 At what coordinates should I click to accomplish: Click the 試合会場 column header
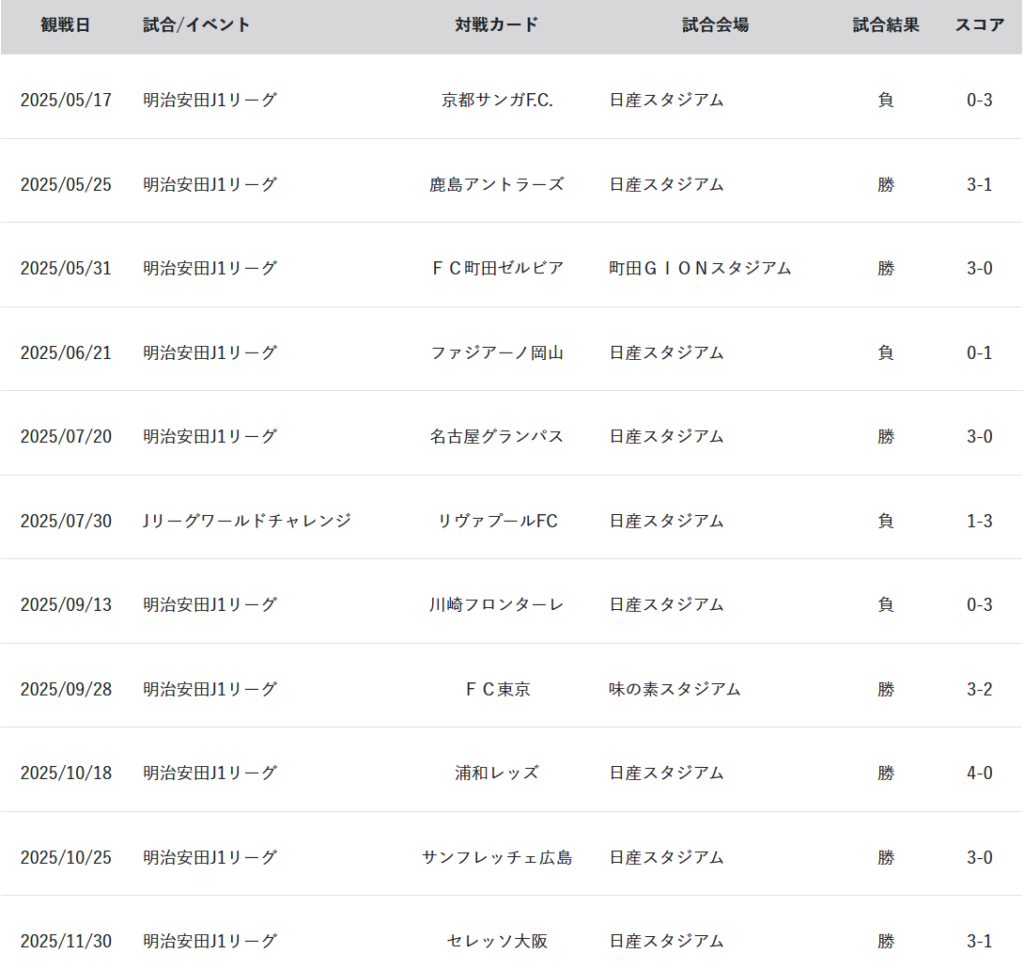[x=715, y=25]
